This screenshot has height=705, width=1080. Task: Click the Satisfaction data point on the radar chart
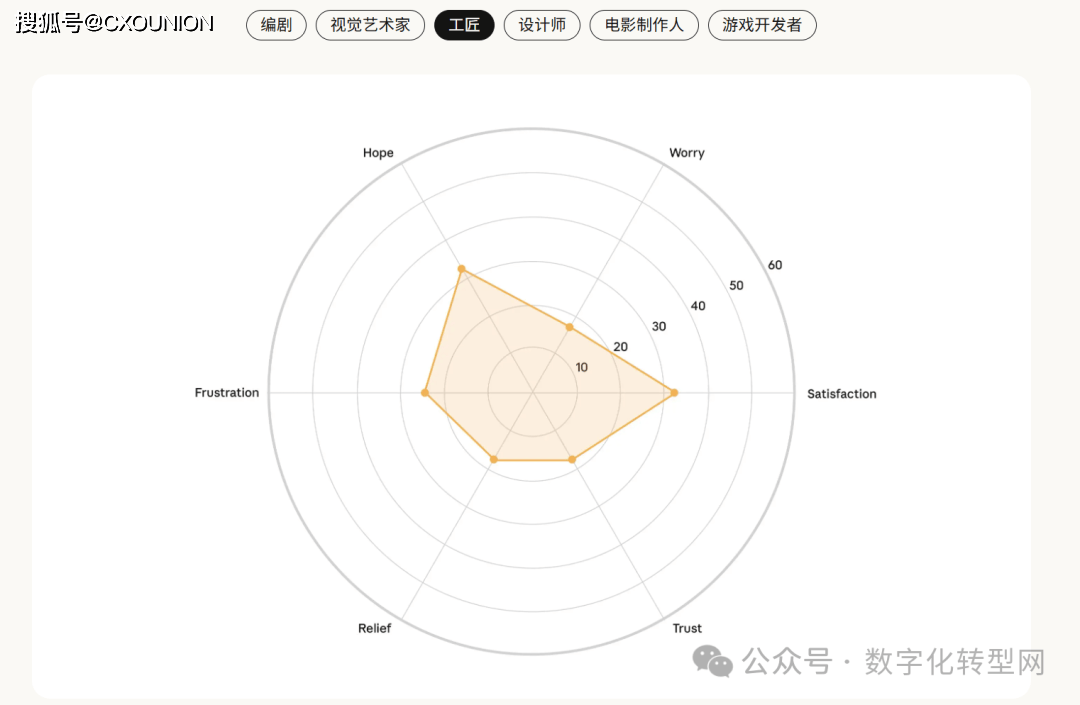pyautogui.click(x=674, y=393)
